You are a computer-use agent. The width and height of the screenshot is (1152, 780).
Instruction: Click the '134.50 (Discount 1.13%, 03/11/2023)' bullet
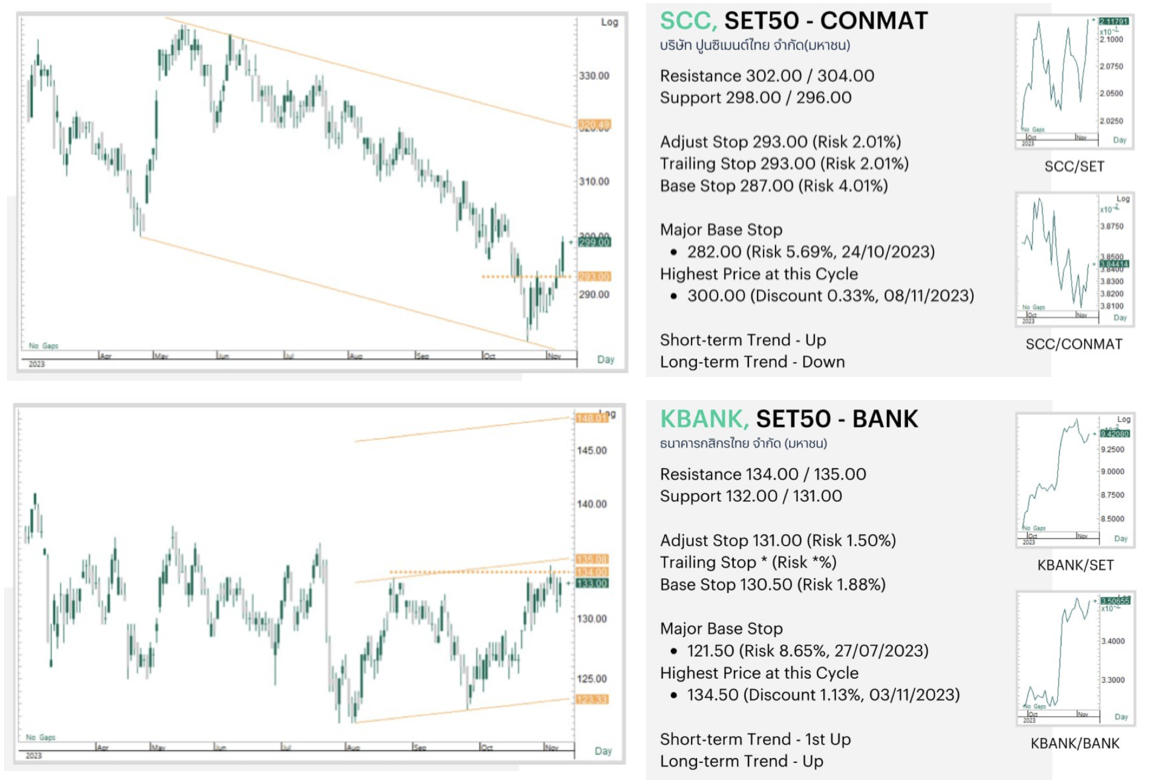tap(824, 695)
